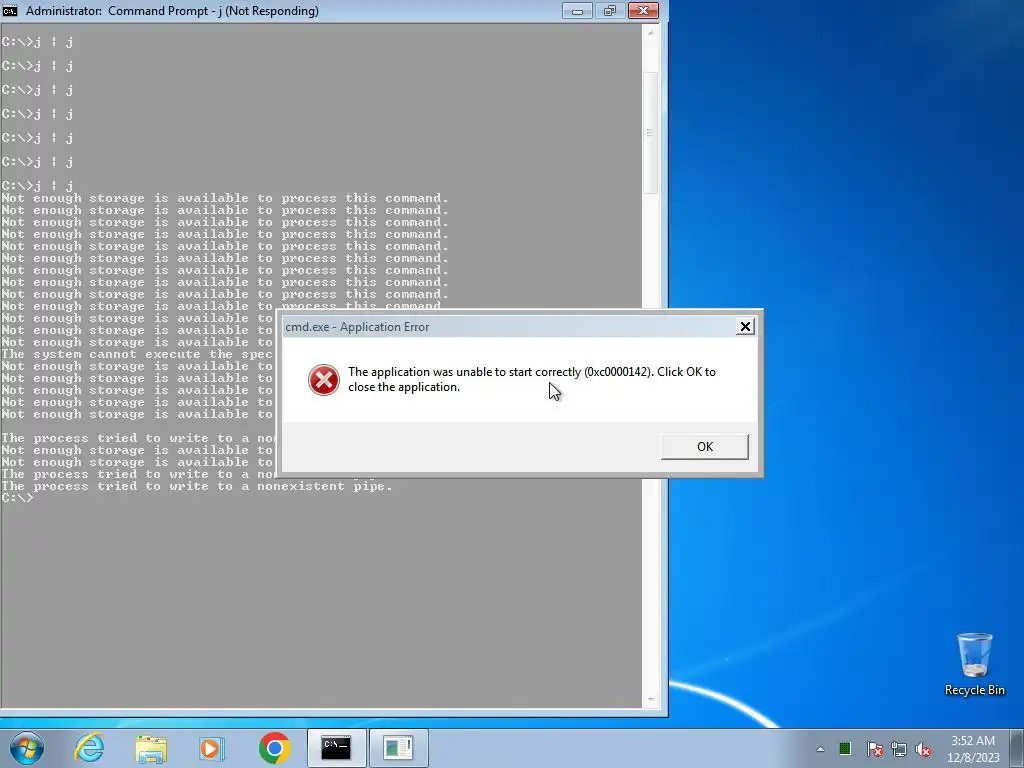Click Command Prompt scrollbar up arrow
The width and height of the screenshot is (1024, 768).
tap(650, 32)
